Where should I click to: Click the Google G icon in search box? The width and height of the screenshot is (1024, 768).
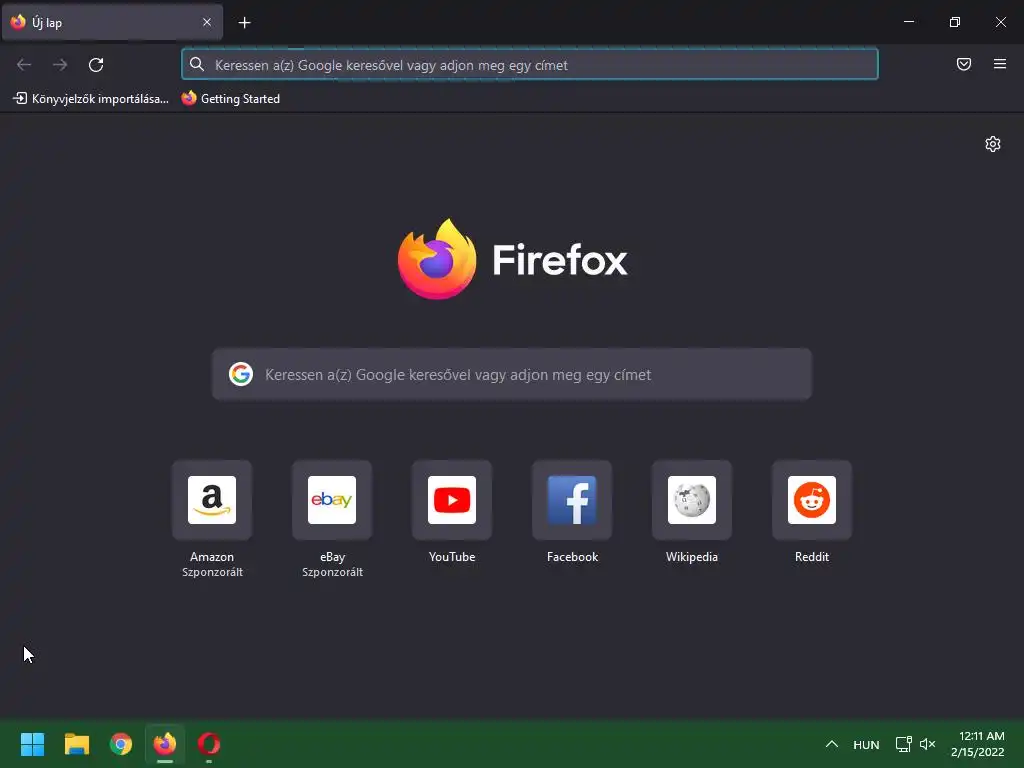click(241, 374)
